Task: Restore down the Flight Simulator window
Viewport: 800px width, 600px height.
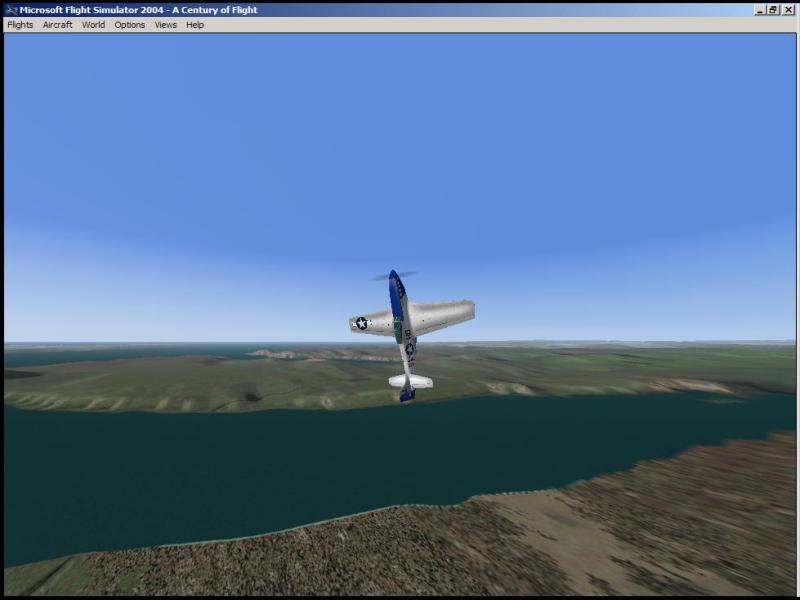Action: 773,10
